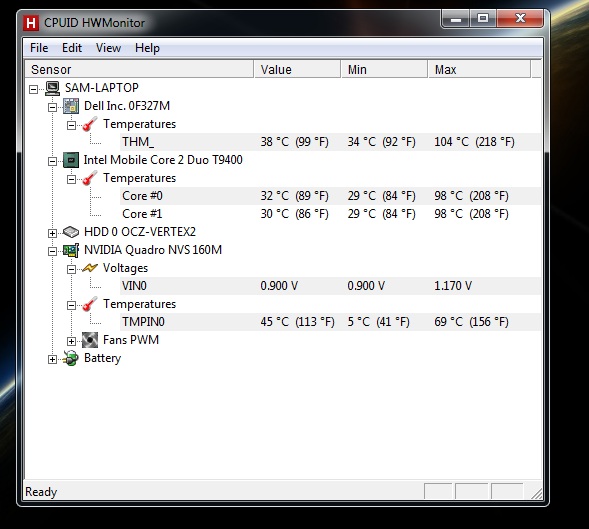Viewport: 589px width, 529px height.
Task: Select the Voltages label
Action: tap(125, 268)
